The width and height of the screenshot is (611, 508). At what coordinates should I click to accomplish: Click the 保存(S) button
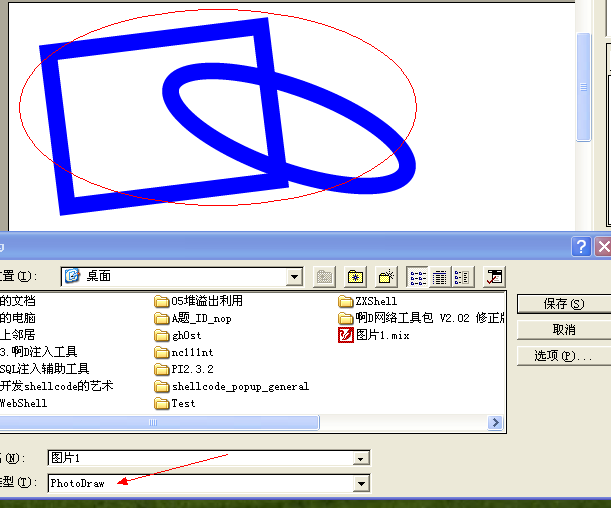564,304
